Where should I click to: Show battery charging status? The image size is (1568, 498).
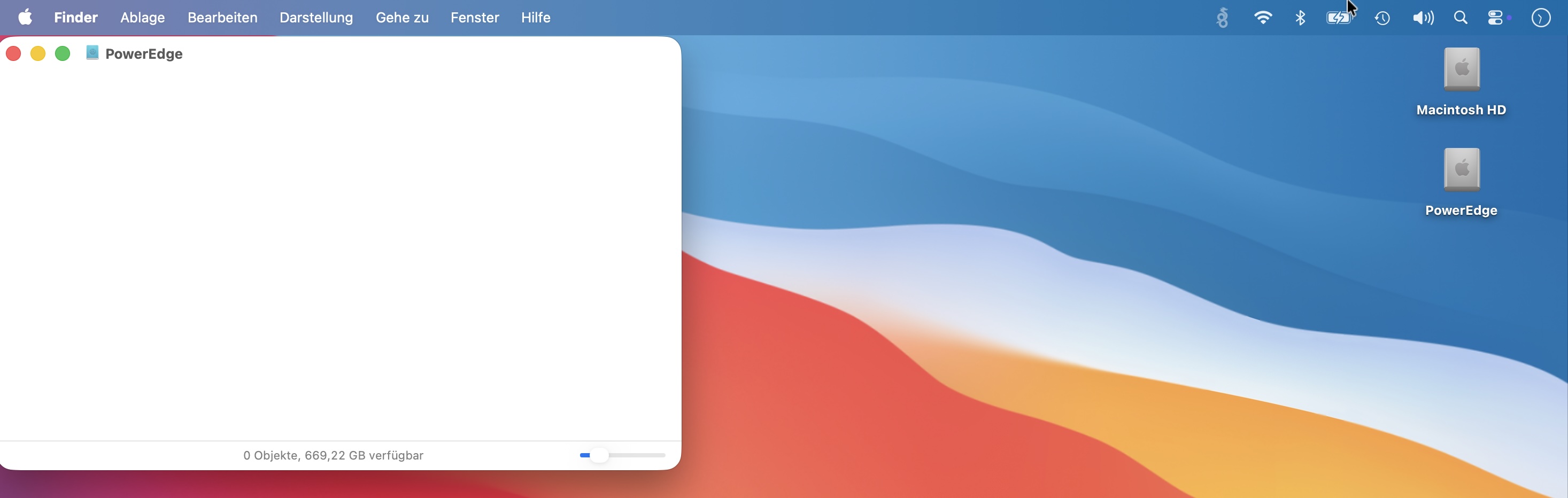[1339, 18]
